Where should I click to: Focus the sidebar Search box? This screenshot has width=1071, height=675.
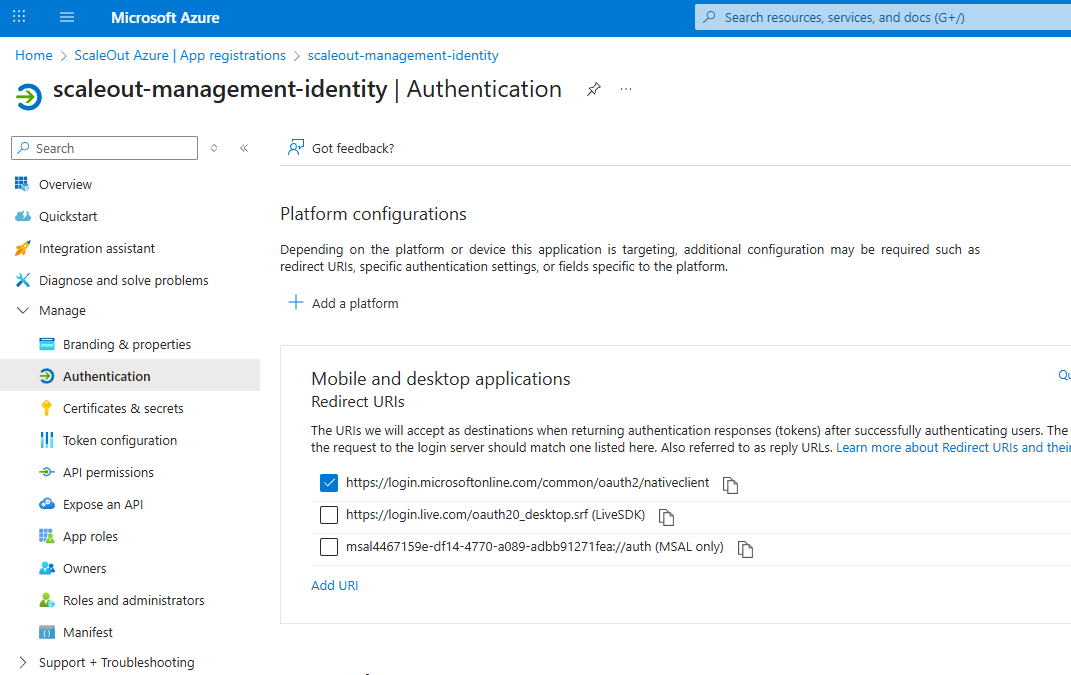tap(105, 148)
